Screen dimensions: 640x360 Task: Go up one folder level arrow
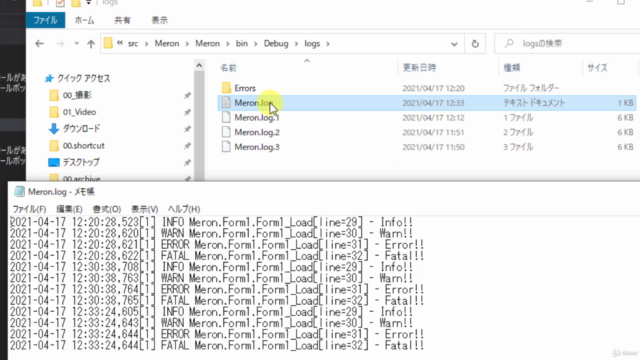(x=91, y=44)
